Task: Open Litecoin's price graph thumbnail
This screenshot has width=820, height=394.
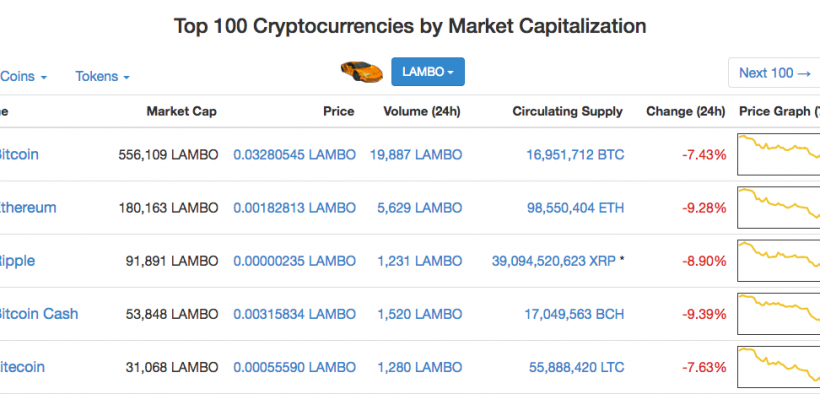Action: click(779, 367)
